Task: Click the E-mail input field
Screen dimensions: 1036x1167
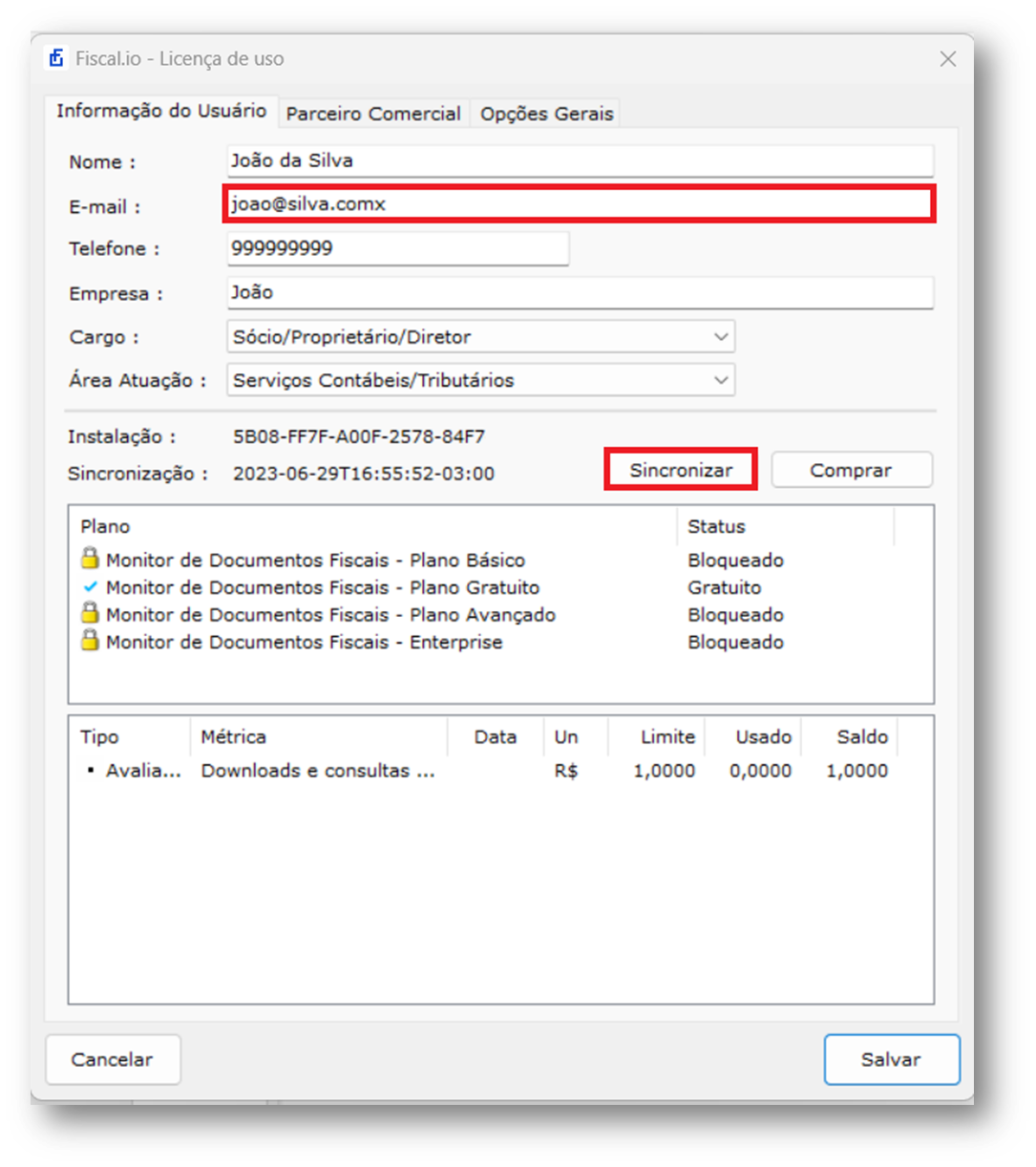Action: (580, 204)
